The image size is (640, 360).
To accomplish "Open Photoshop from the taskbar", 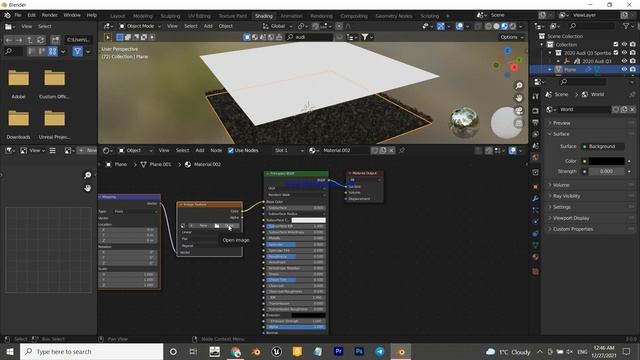I will [x=359, y=351].
